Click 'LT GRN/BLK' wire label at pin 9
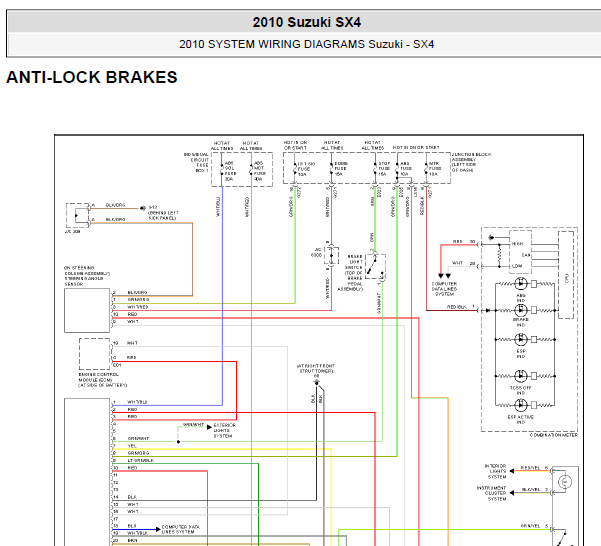 (x=140, y=461)
